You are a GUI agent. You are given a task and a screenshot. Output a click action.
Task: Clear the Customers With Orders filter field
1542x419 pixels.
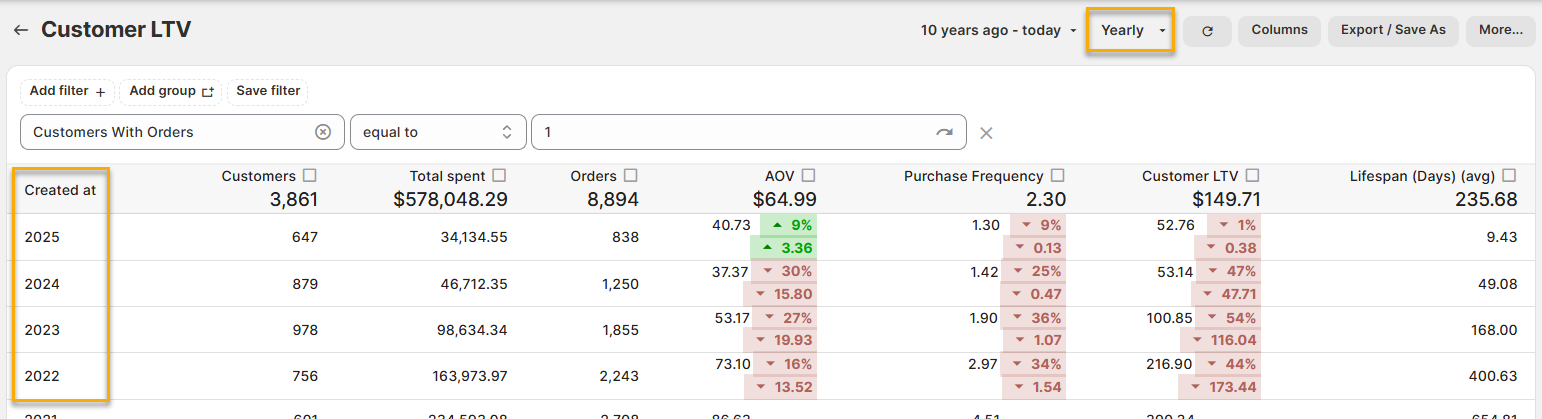(x=323, y=132)
